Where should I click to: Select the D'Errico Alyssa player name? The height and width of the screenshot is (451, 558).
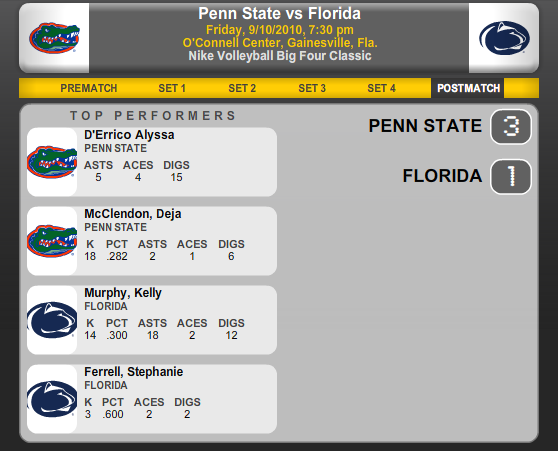pyautogui.click(x=129, y=135)
